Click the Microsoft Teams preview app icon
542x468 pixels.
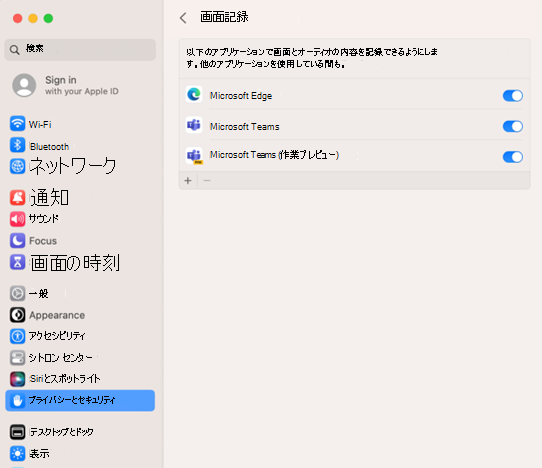point(194,156)
